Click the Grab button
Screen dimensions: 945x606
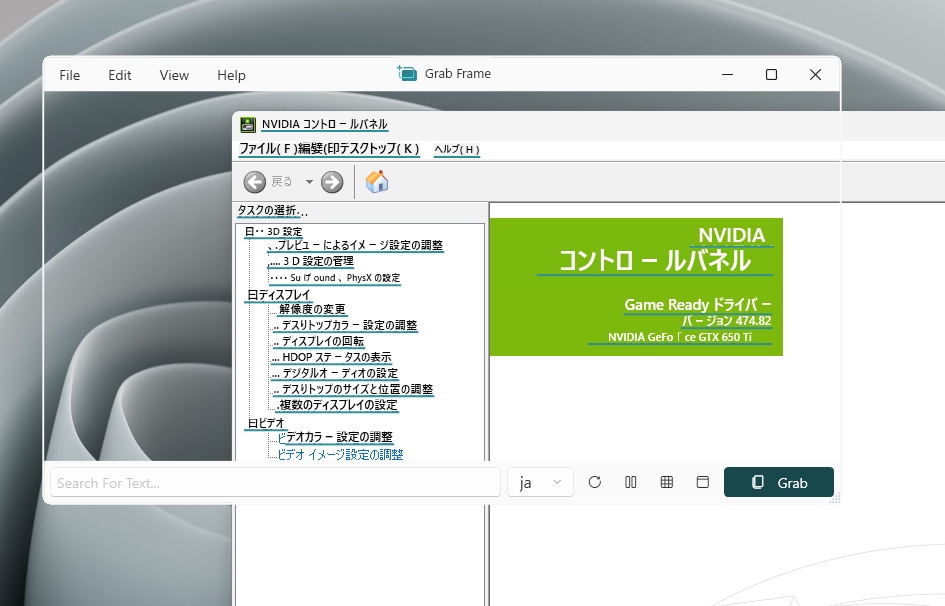point(779,483)
